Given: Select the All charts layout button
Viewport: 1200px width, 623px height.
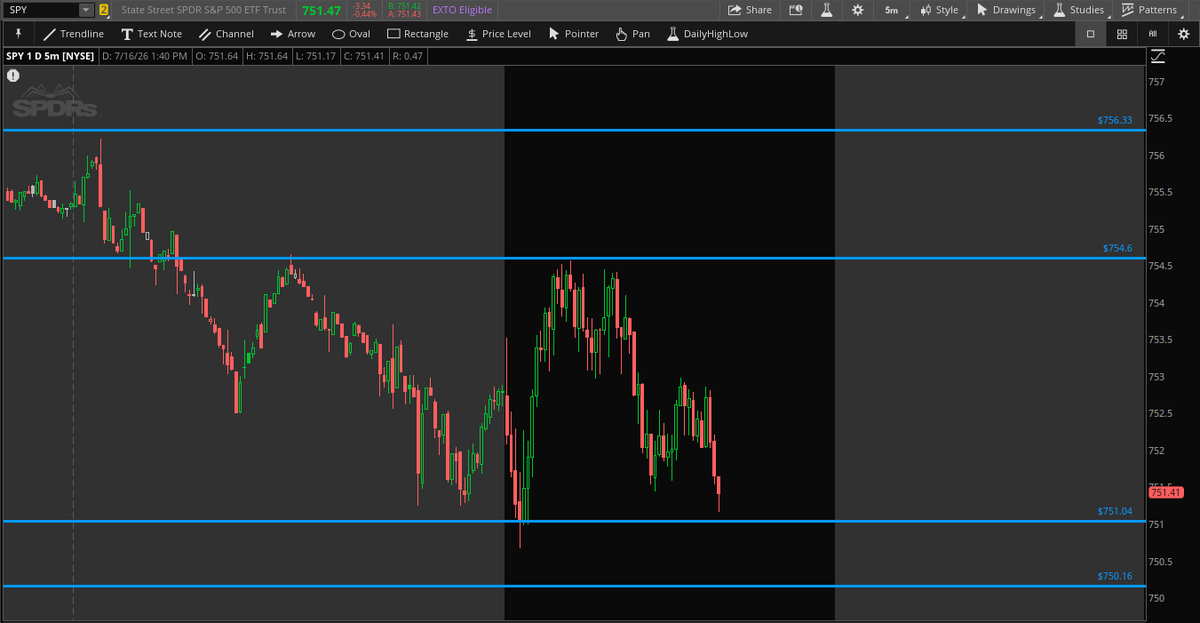Looking at the screenshot, I should 1153,33.
